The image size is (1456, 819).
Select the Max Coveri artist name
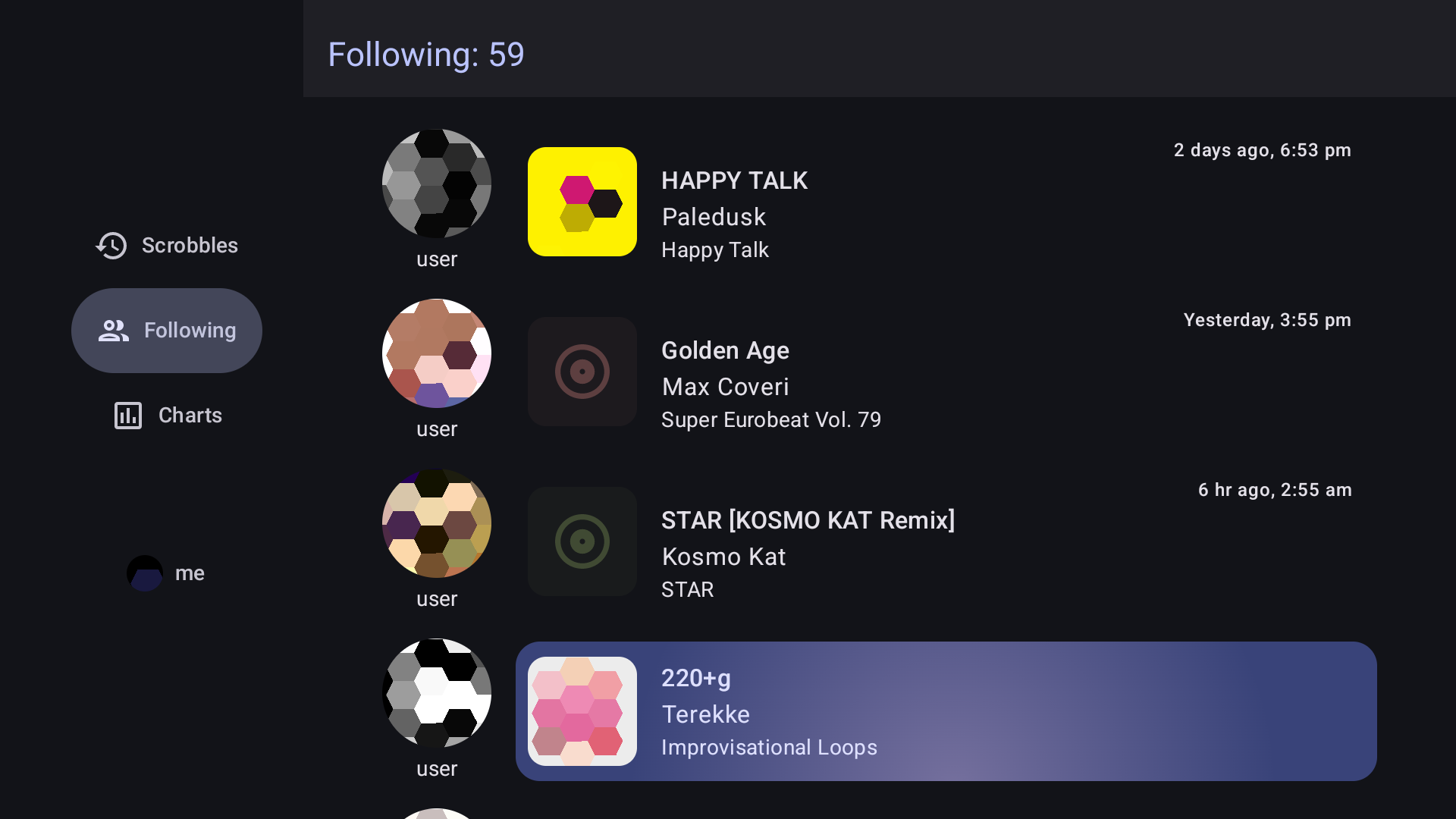click(725, 387)
